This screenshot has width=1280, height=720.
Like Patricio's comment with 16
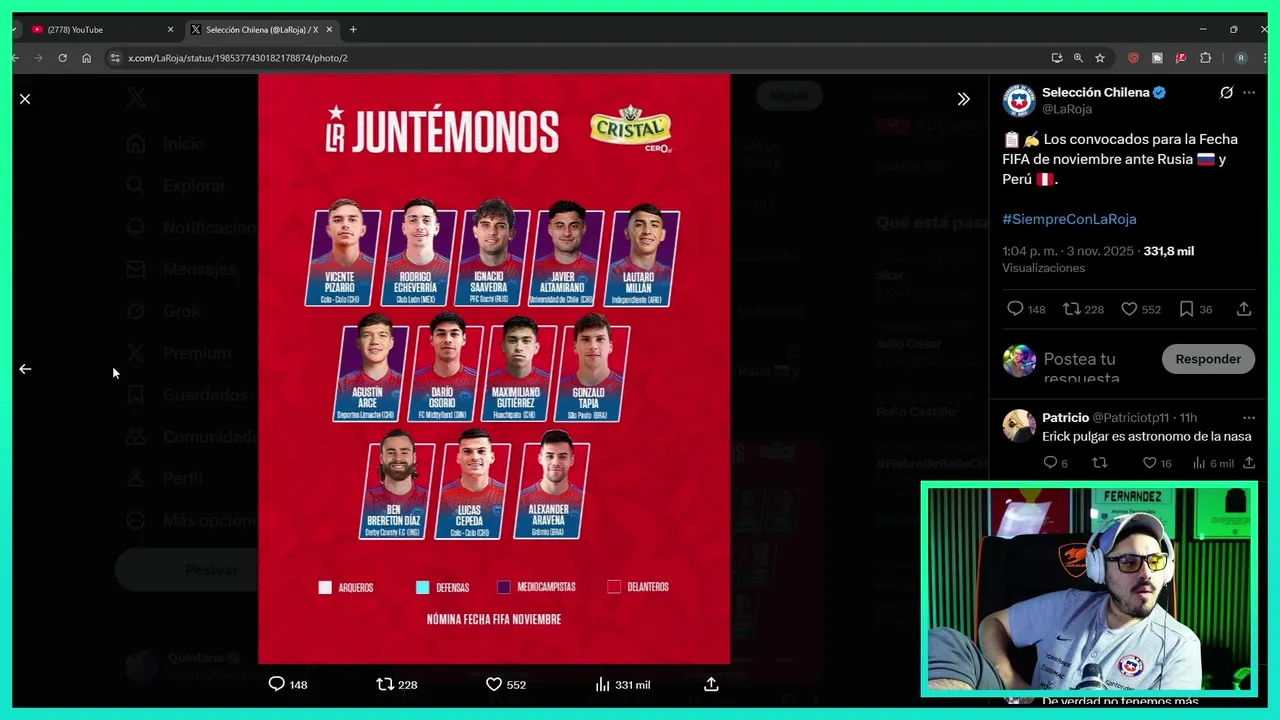(x=1150, y=463)
